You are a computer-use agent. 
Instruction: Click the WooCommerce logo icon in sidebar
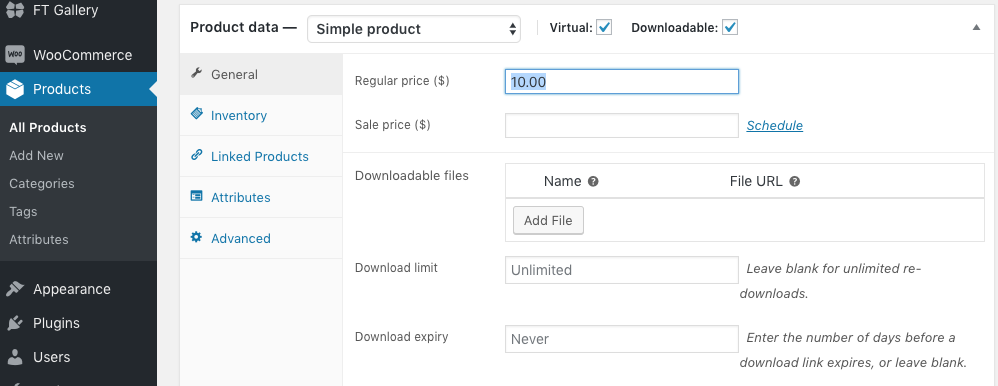click(x=15, y=55)
